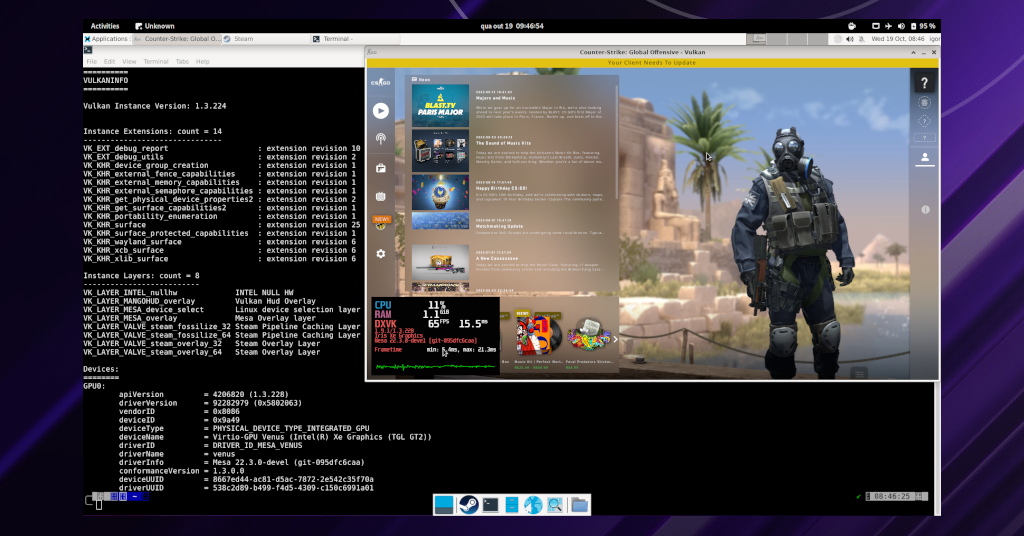Launch Steam from the bottom dock
Image resolution: width=1024 pixels, height=536 pixels.
(x=467, y=505)
